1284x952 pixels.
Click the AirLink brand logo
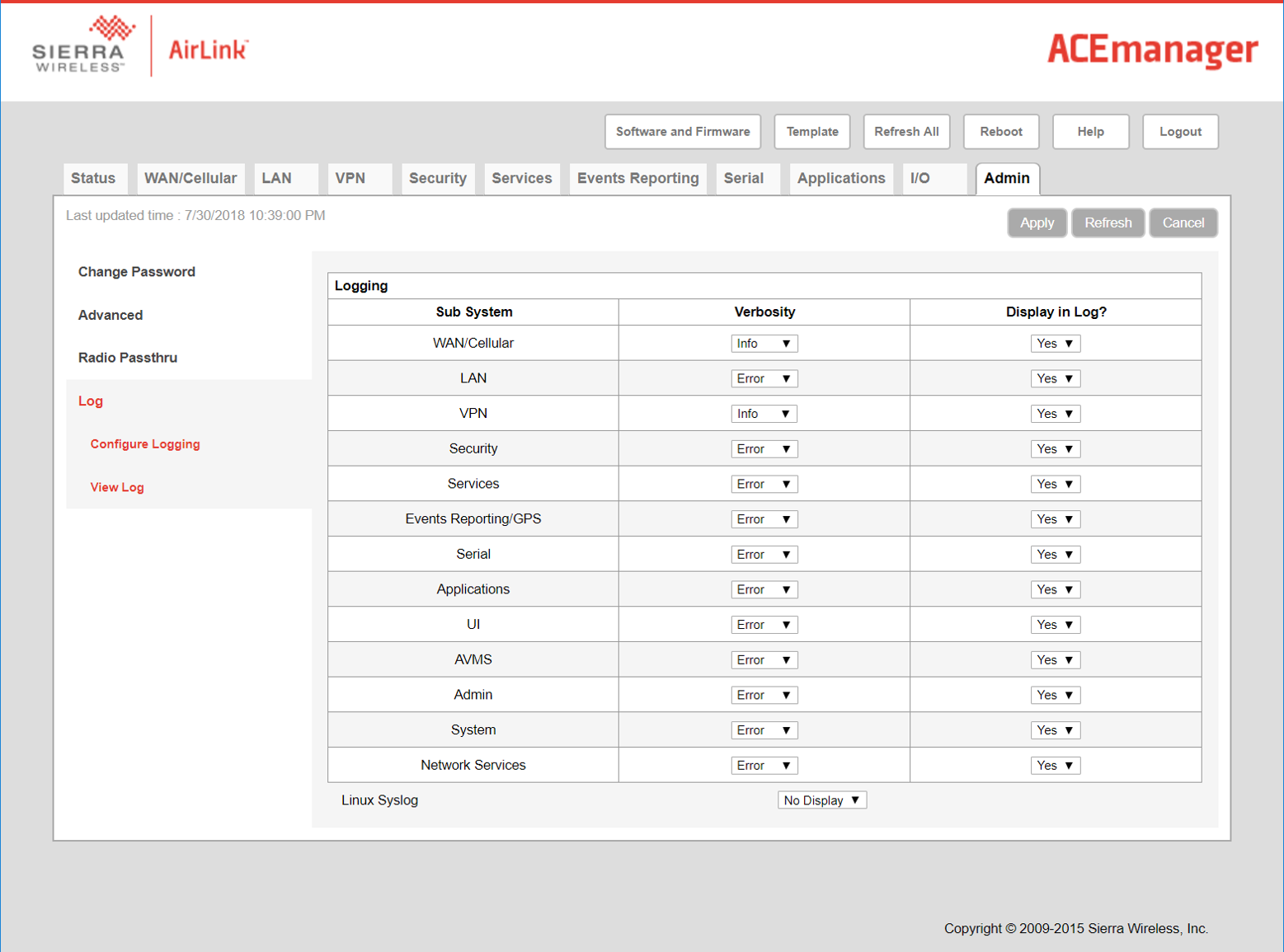point(207,49)
